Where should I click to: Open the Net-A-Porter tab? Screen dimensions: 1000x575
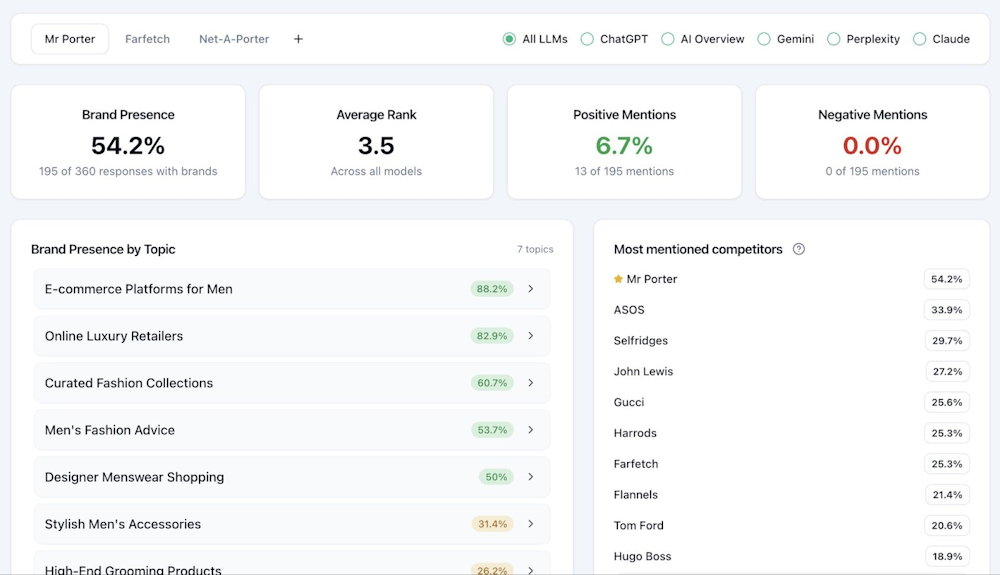(234, 39)
